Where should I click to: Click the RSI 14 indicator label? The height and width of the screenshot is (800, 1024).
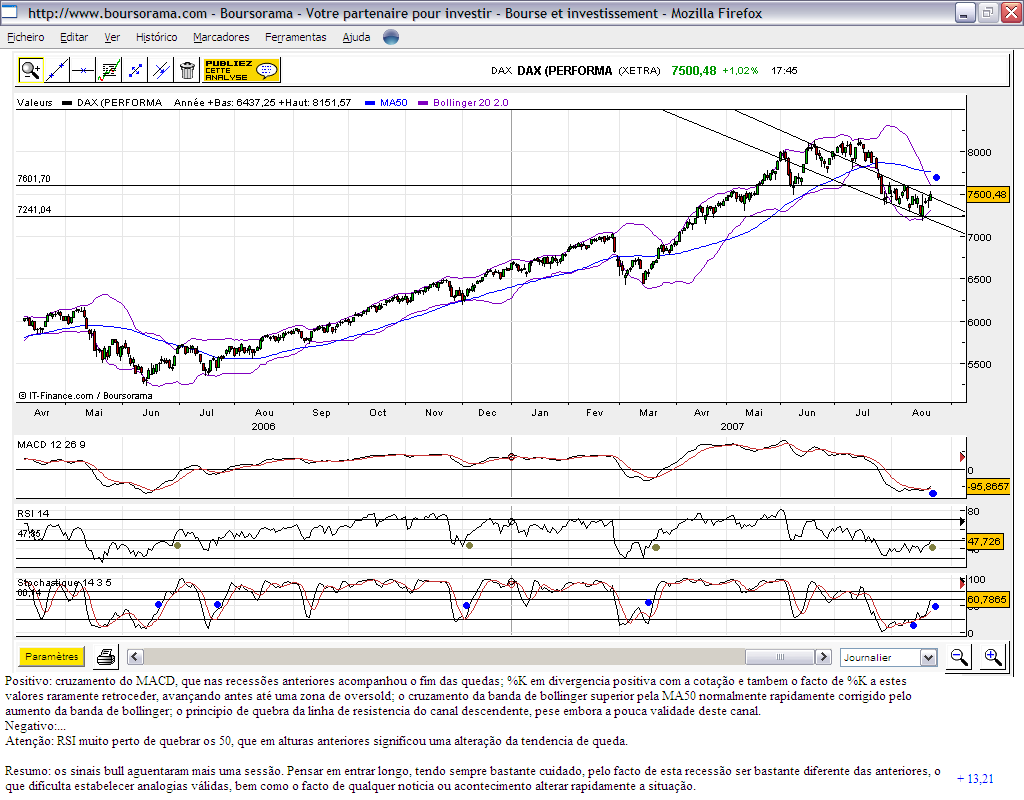point(33,513)
